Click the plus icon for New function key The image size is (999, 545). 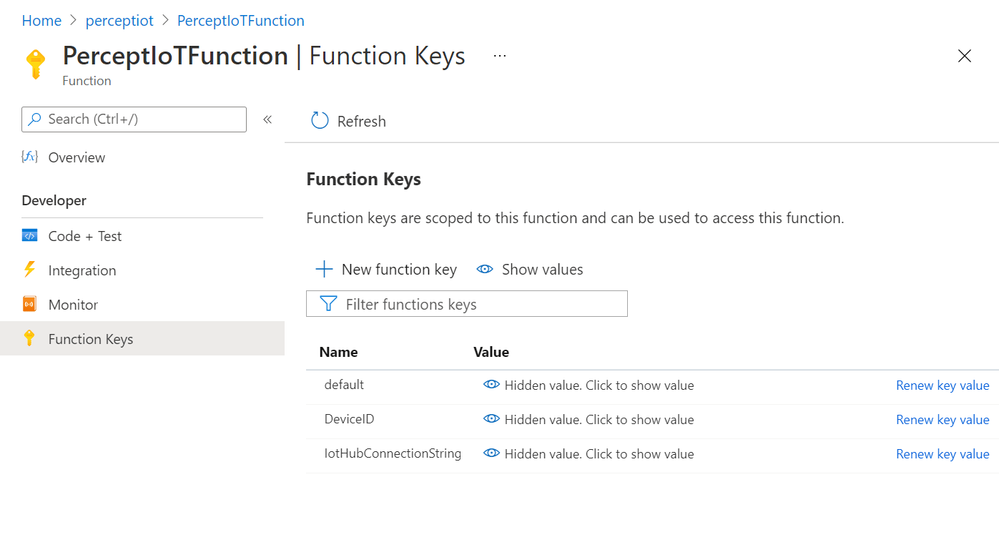click(324, 269)
